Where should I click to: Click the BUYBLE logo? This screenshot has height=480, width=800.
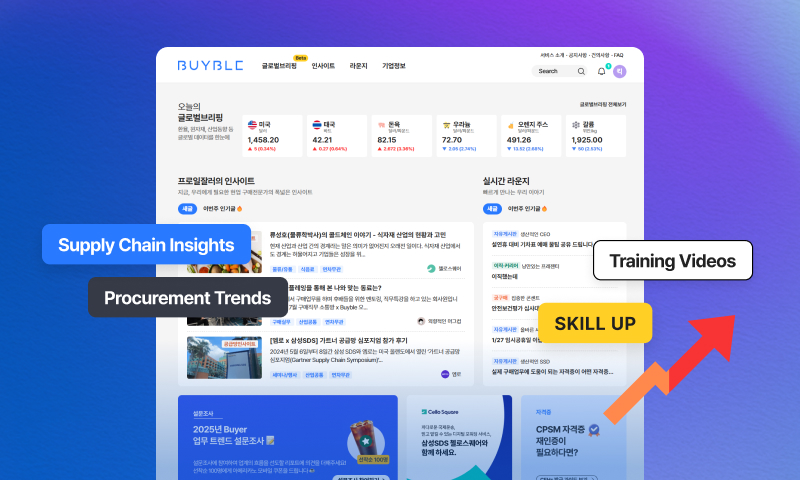pos(205,66)
